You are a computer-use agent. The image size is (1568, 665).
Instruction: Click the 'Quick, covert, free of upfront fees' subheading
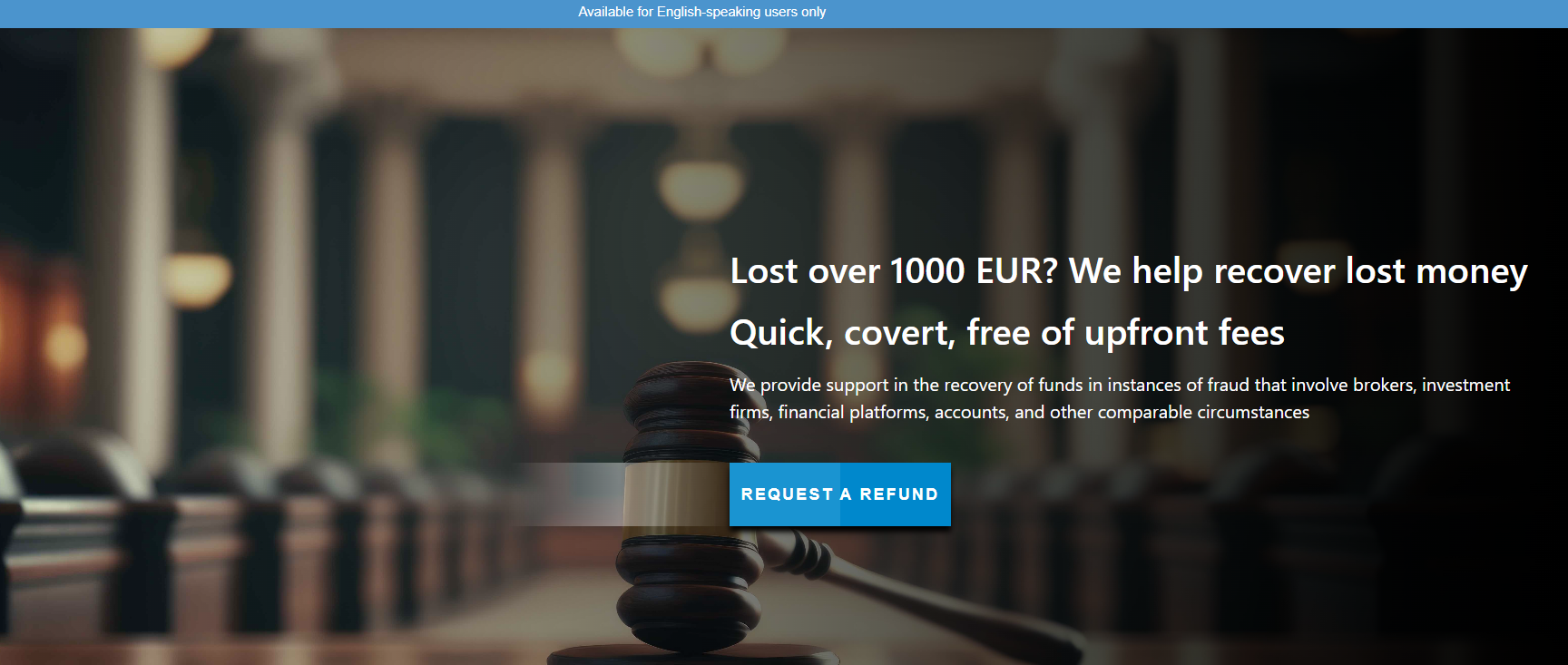point(1007,333)
